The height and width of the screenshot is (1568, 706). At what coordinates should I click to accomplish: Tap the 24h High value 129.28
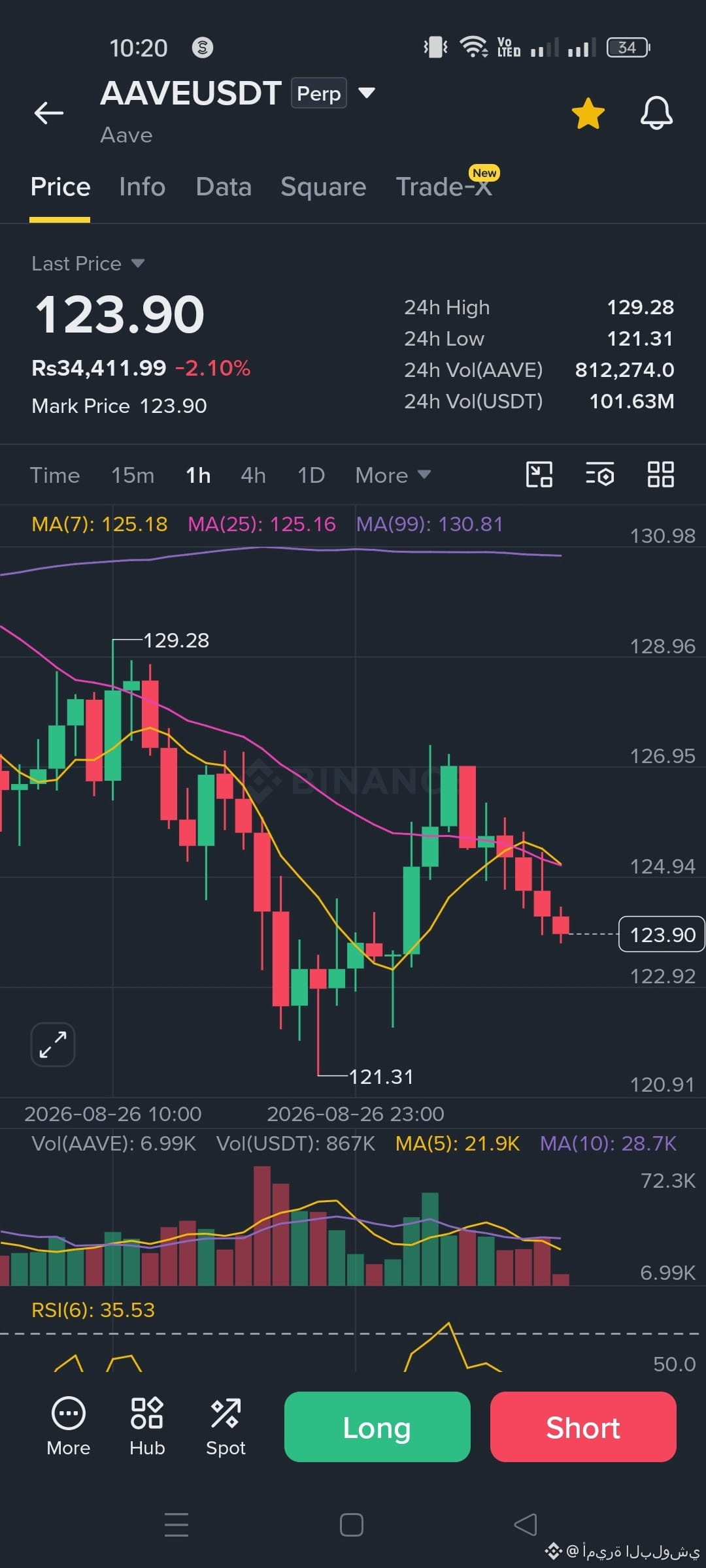640,307
